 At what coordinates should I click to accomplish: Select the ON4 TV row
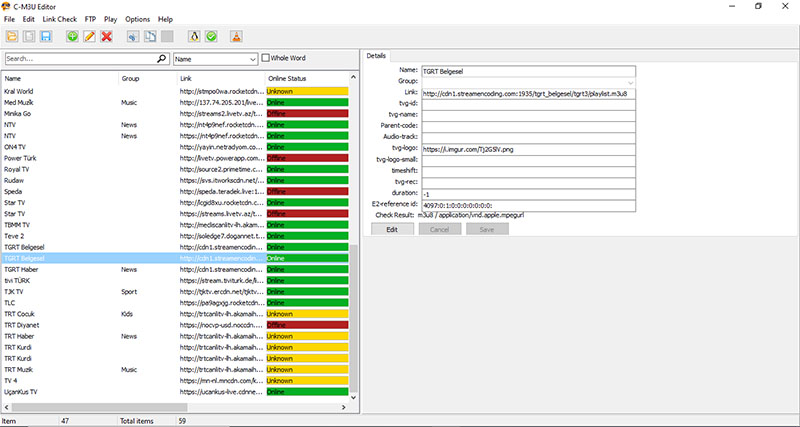coord(176,147)
